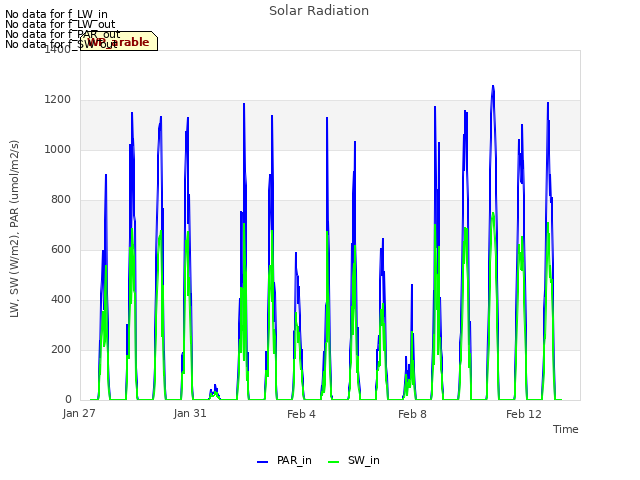
Task: Click the Jan 31 x-axis label
Action: 190,413
